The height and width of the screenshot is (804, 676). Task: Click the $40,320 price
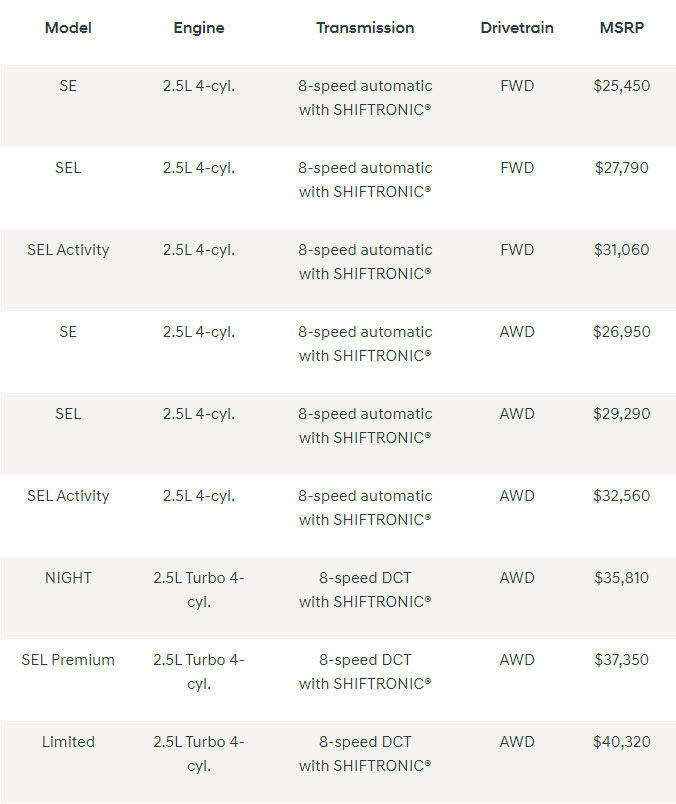(x=621, y=742)
